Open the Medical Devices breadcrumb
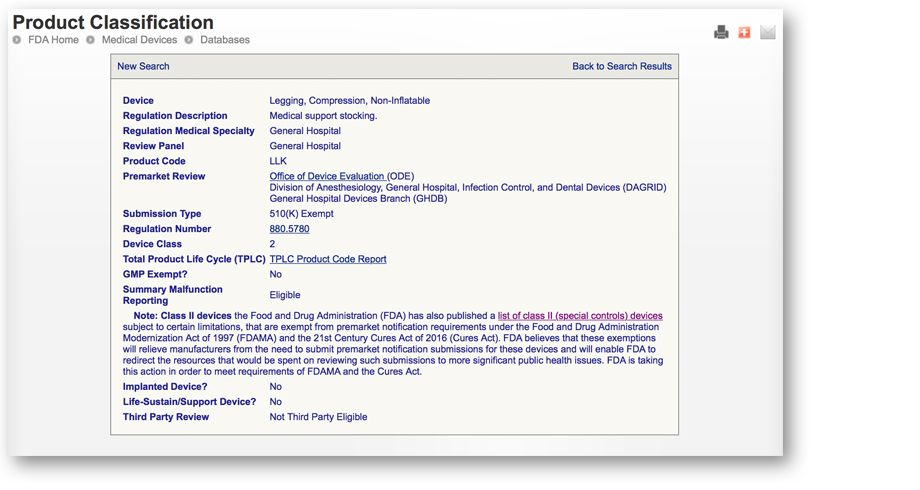Viewport: 920px width, 490px height. point(139,40)
